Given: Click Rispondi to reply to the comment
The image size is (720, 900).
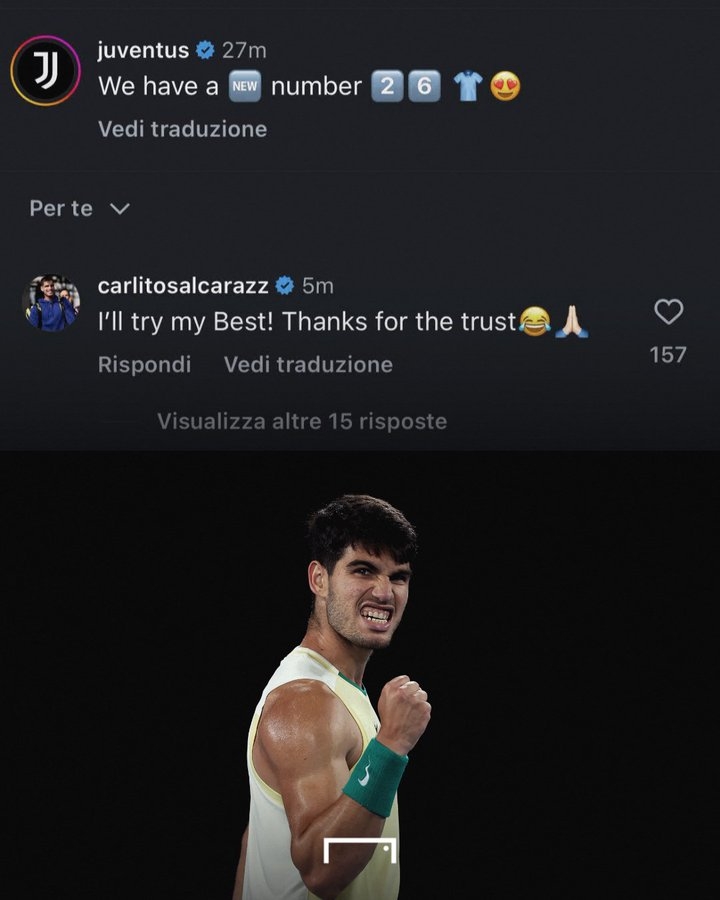Looking at the screenshot, I should click(144, 364).
